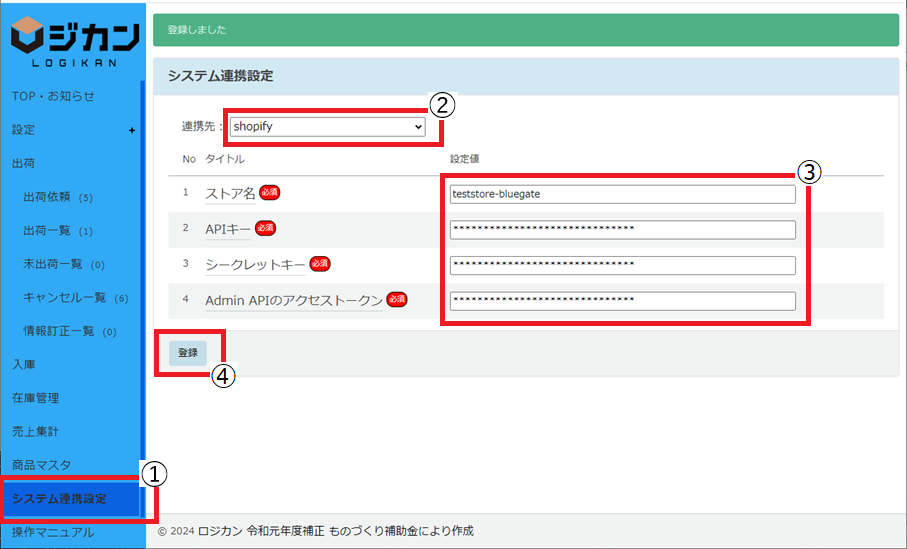Open 出荷依頼 (5) list

point(57,197)
